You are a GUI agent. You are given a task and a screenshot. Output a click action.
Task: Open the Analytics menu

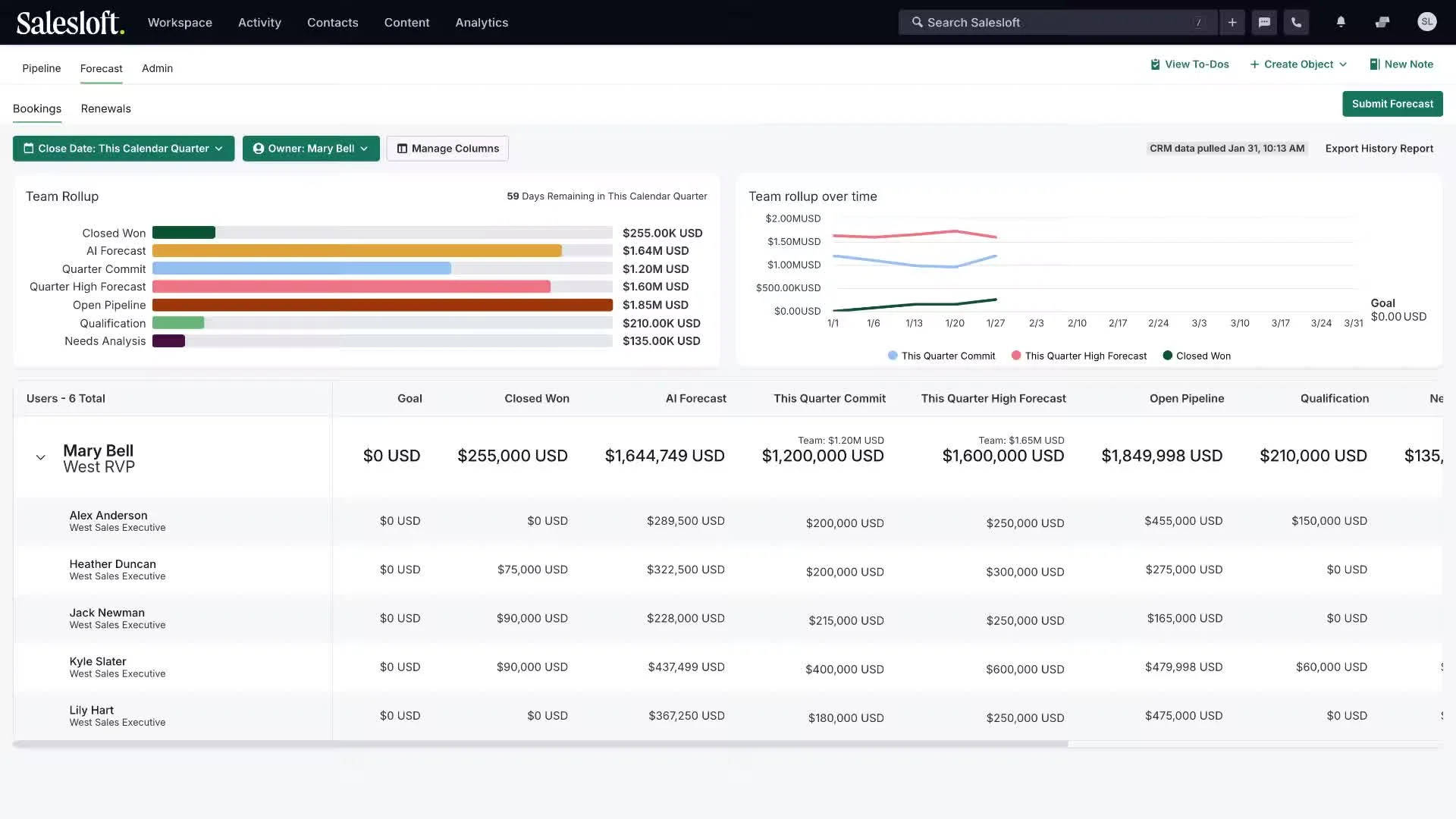pos(482,23)
